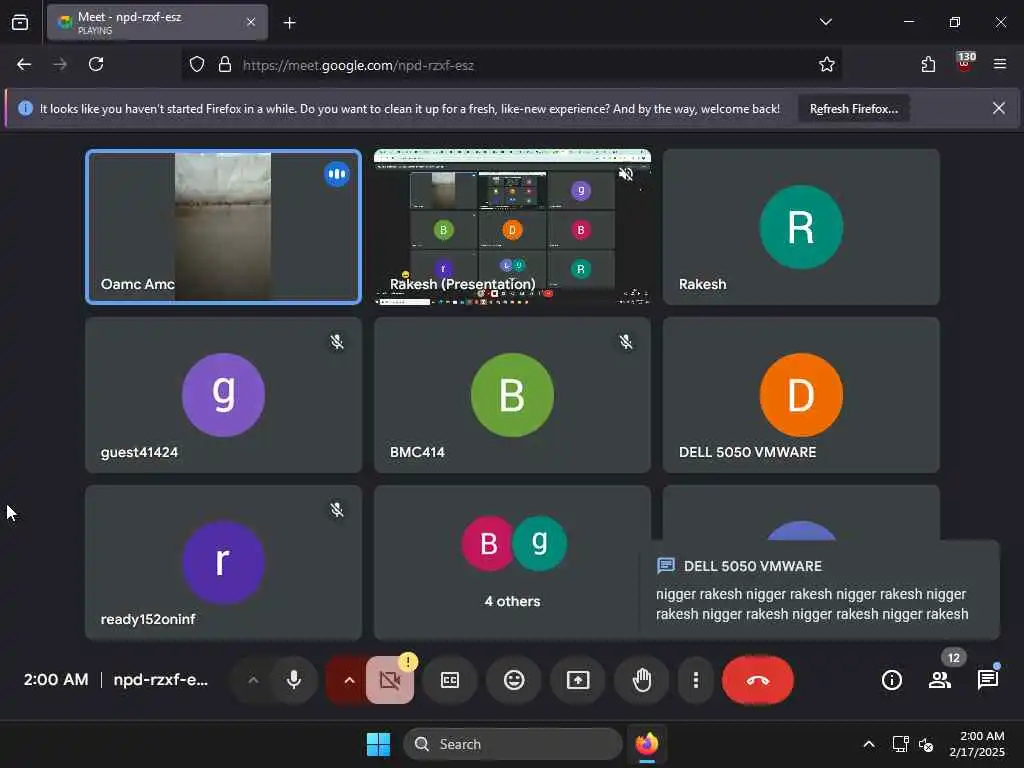Close the Meet browser tab

pyautogui.click(x=251, y=22)
